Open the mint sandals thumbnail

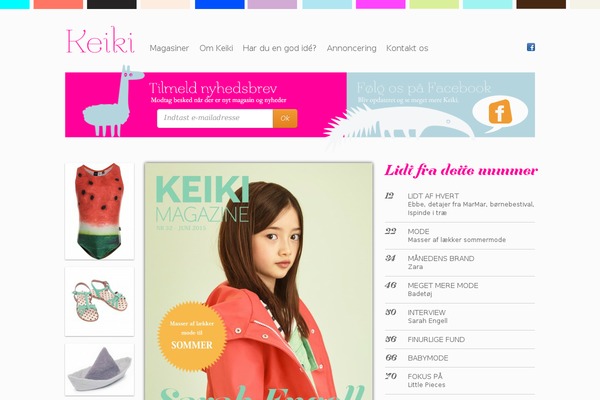tap(99, 302)
